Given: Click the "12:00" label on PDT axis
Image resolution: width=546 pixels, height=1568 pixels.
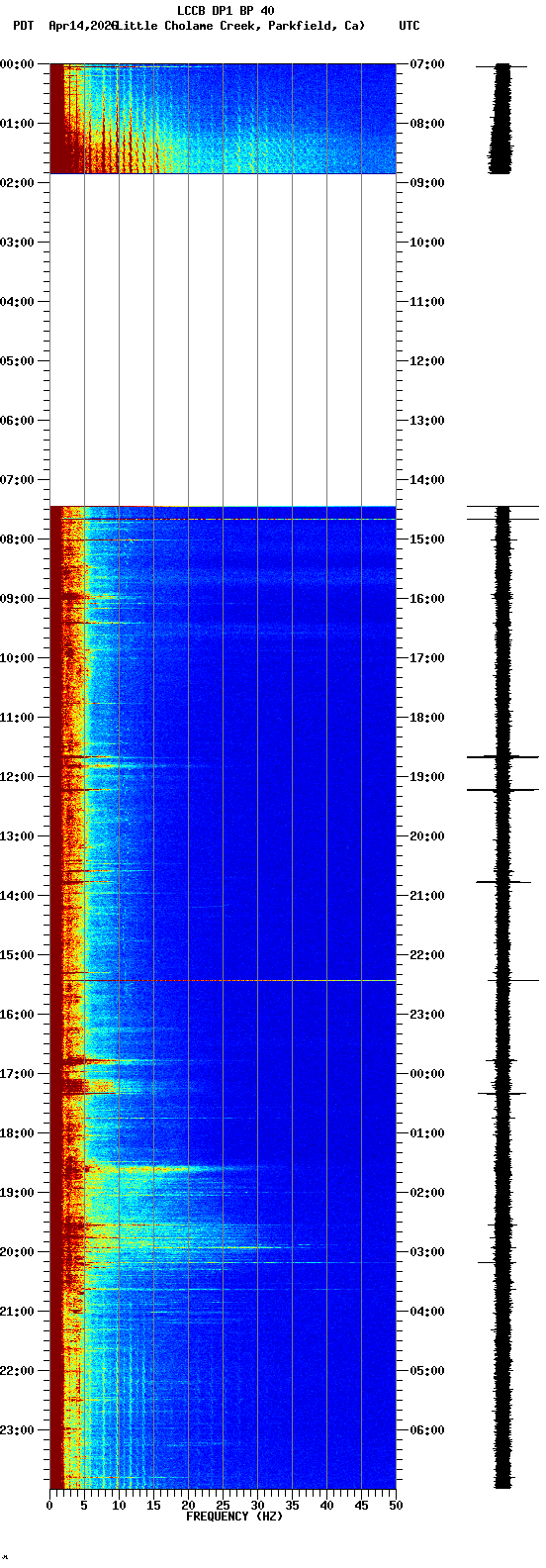Looking at the screenshot, I should [15, 777].
